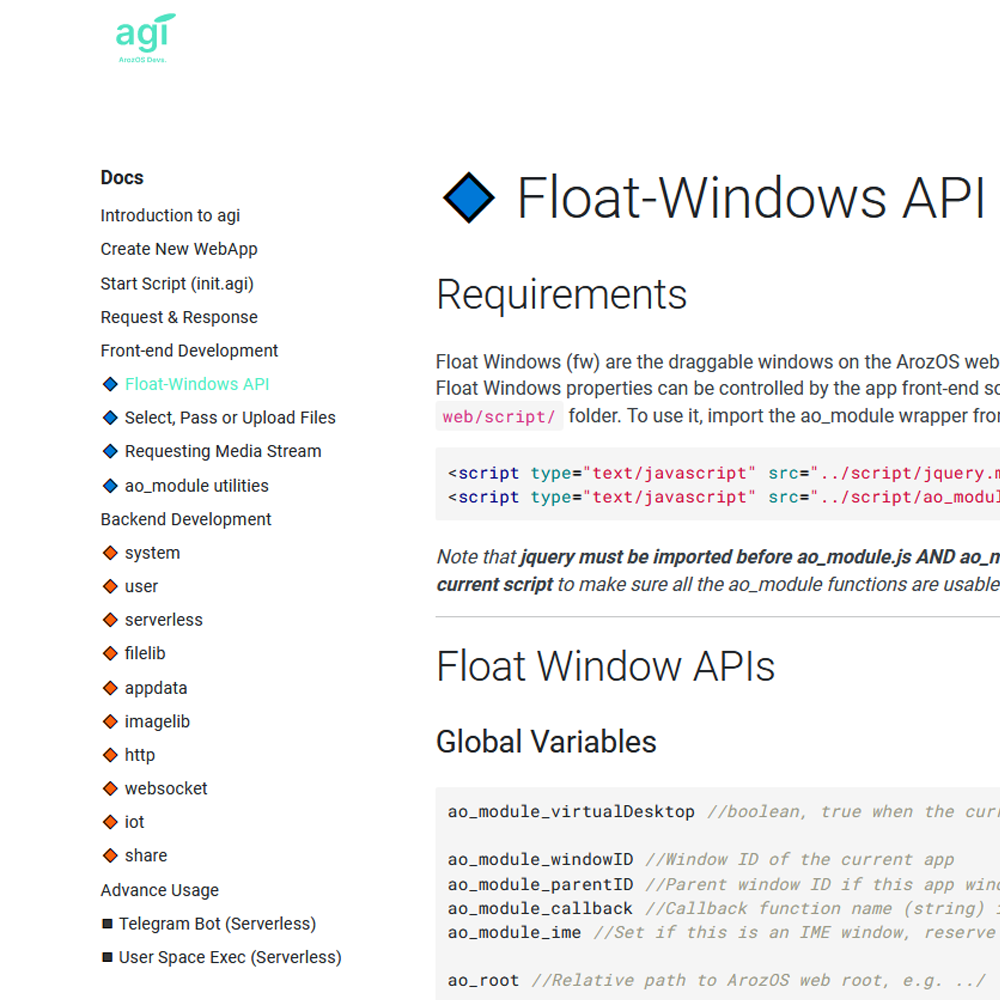Screen dimensions: 1000x1000
Task: Open Introduction to agi page
Action: pyautogui.click(x=170, y=216)
